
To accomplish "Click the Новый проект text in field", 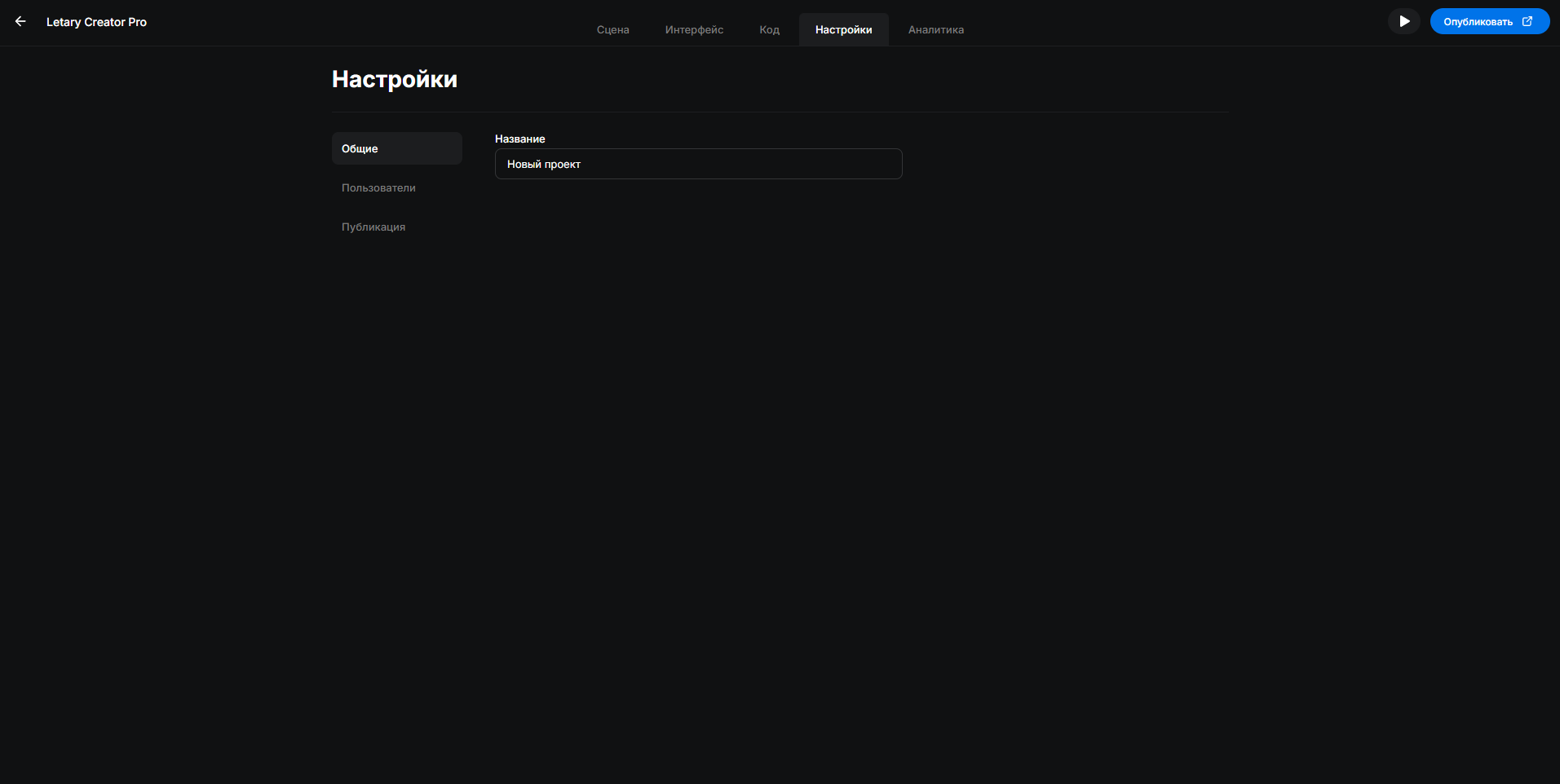I will pyautogui.click(x=544, y=165).
